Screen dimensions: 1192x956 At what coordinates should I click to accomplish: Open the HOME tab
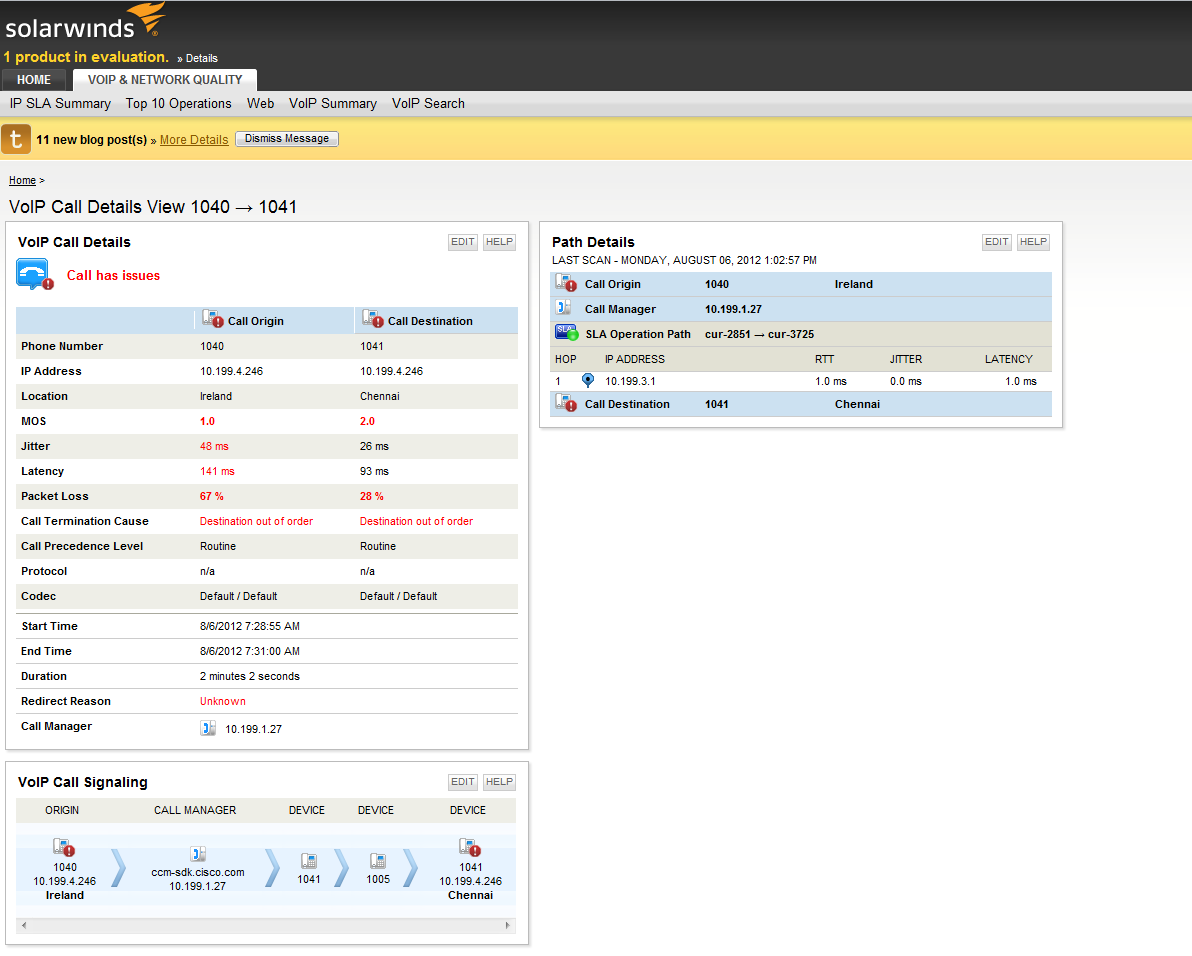tap(34, 80)
